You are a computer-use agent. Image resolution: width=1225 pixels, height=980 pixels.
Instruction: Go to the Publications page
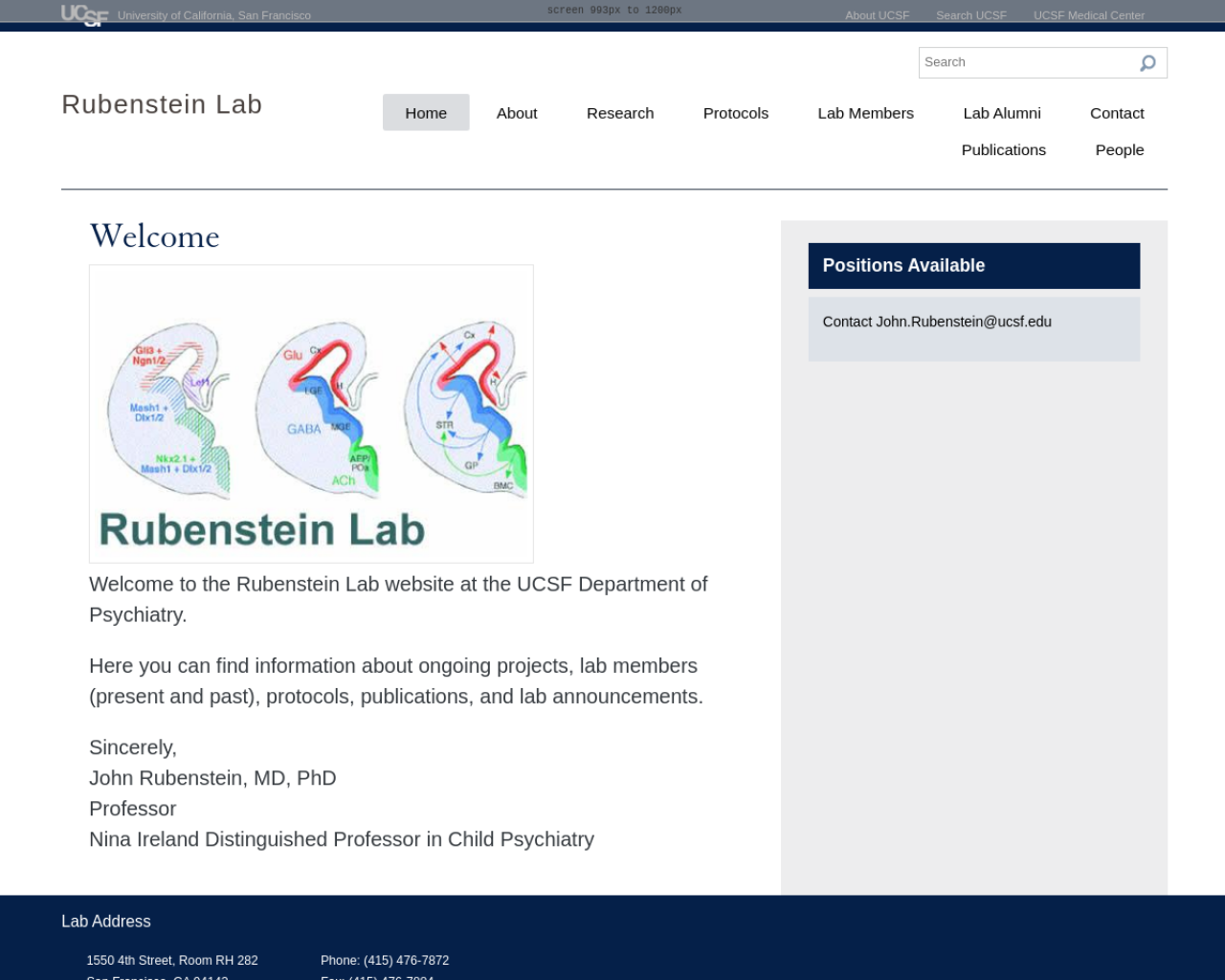pos(1004,150)
